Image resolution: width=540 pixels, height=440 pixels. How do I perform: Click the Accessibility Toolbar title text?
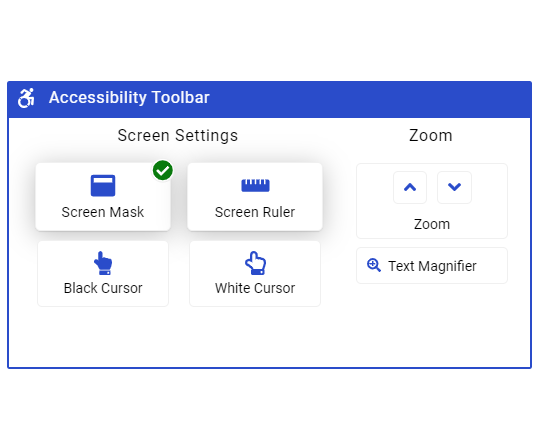click(129, 97)
